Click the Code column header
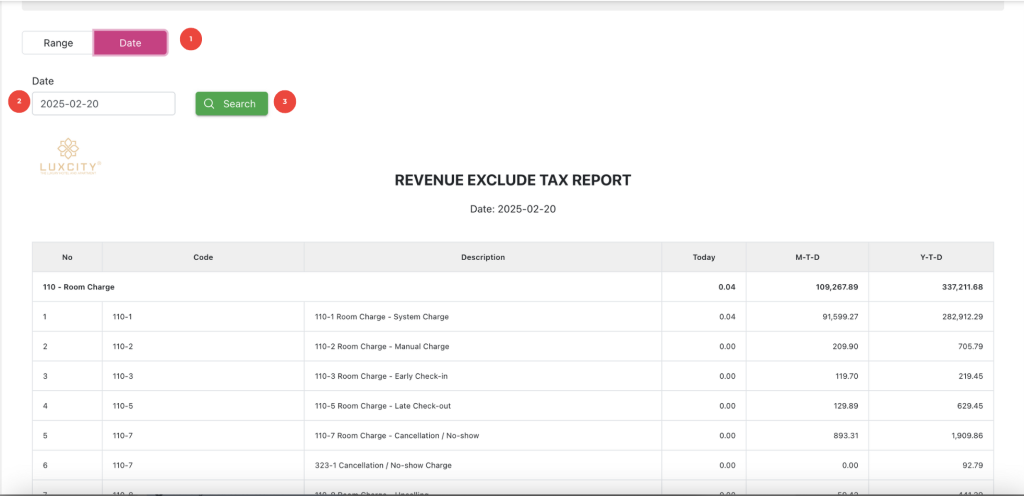The height and width of the screenshot is (496, 1024). 203,257
